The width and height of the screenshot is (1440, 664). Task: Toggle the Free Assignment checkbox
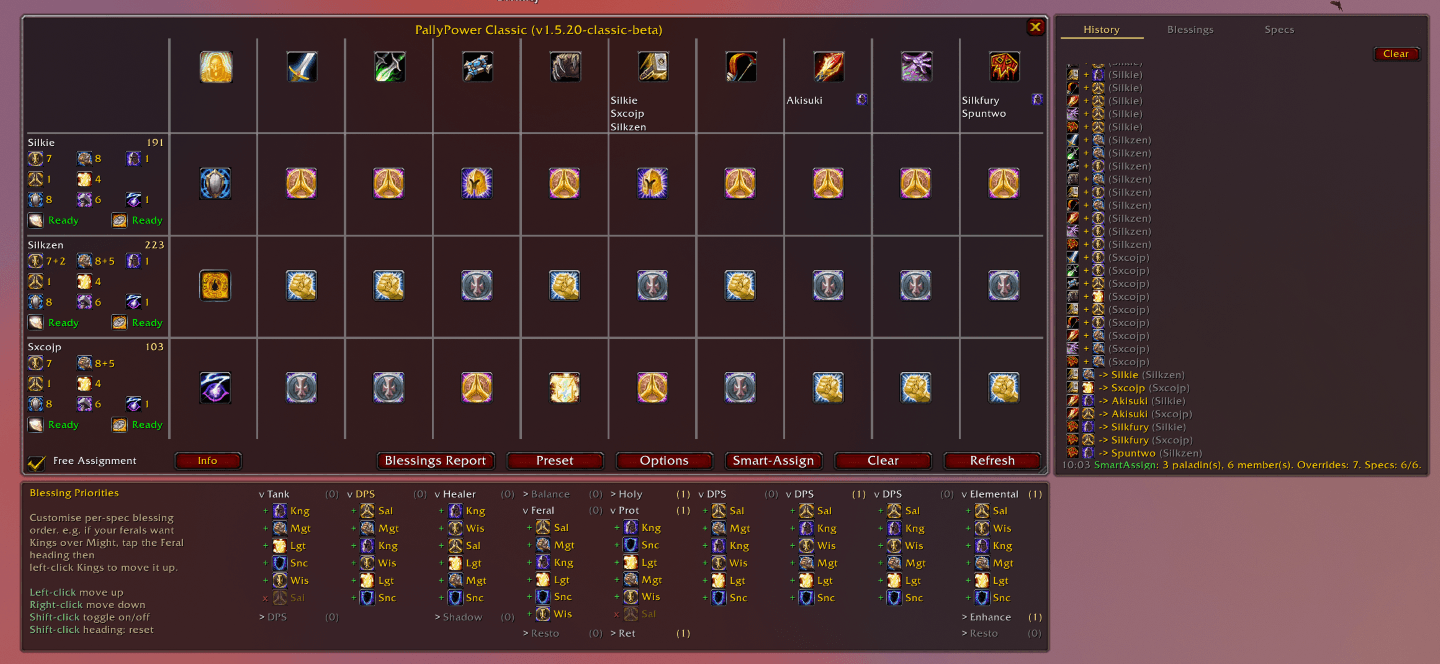(37, 462)
